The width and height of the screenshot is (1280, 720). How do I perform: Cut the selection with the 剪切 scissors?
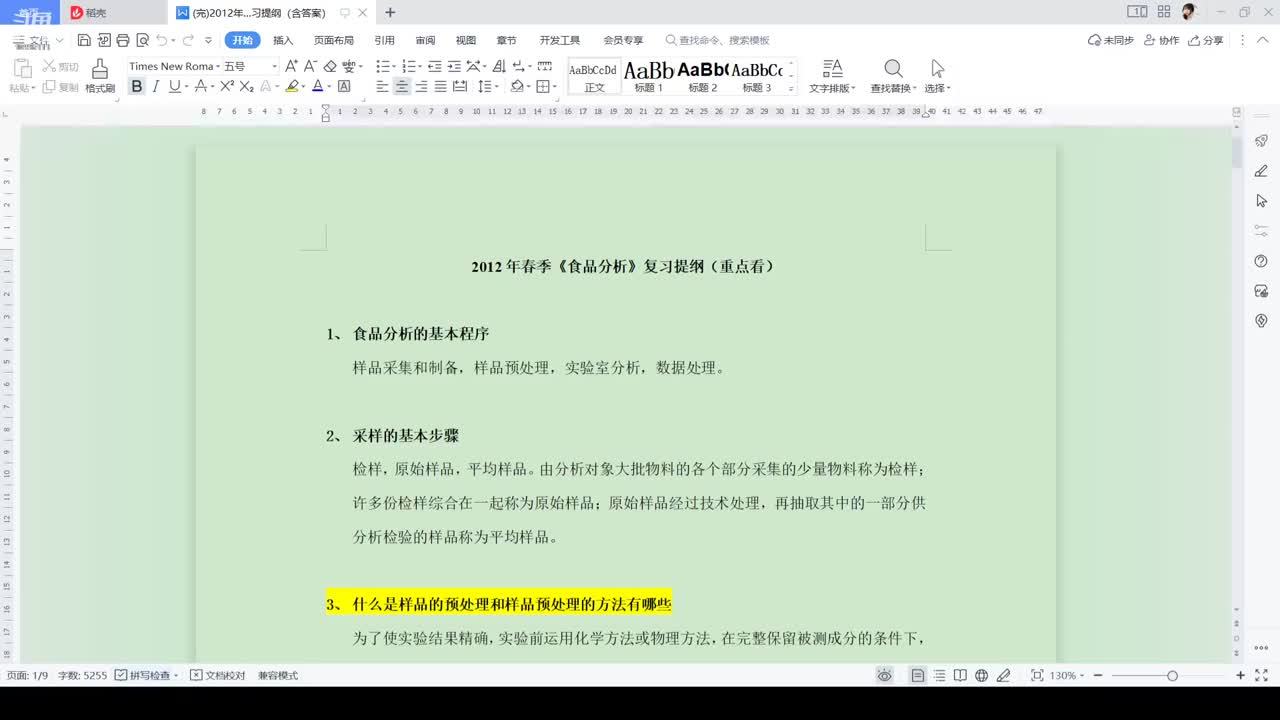(x=60, y=66)
